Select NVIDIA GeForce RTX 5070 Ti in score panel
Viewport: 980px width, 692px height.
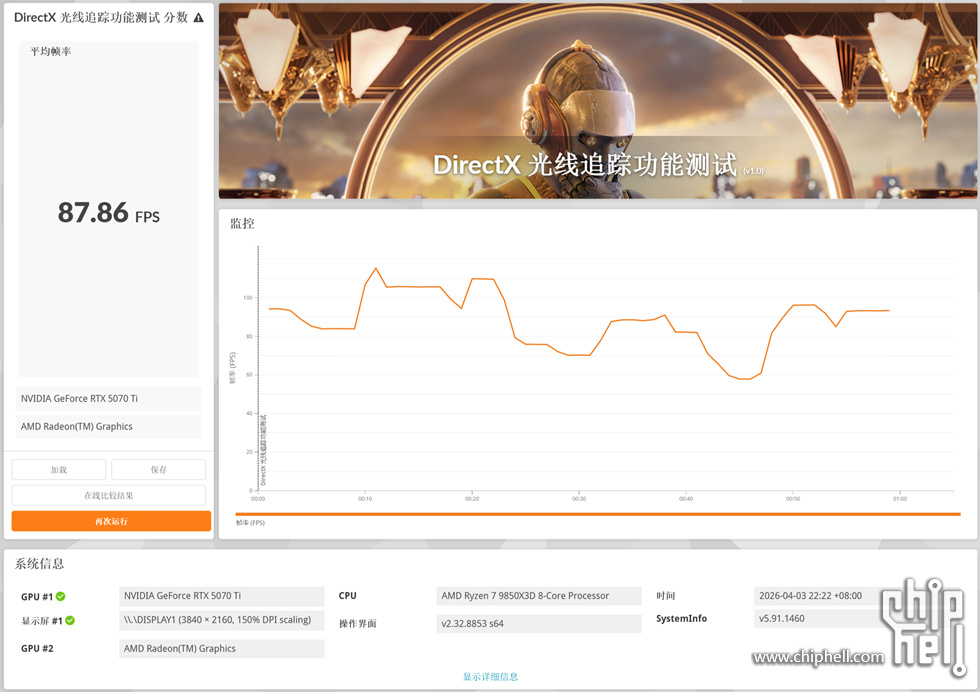tap(109, 399)
